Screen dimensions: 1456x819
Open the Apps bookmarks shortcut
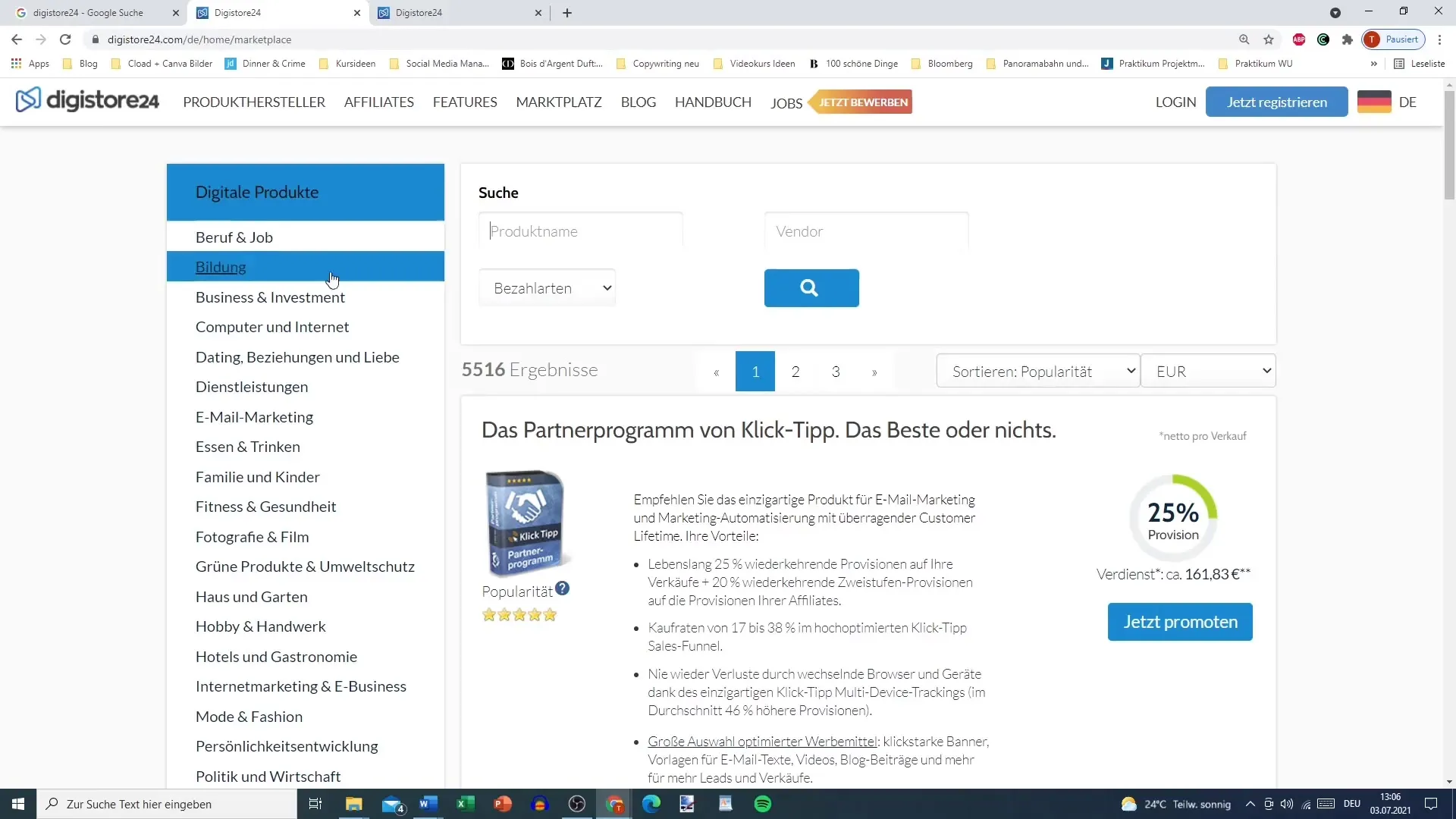[30, 64]
